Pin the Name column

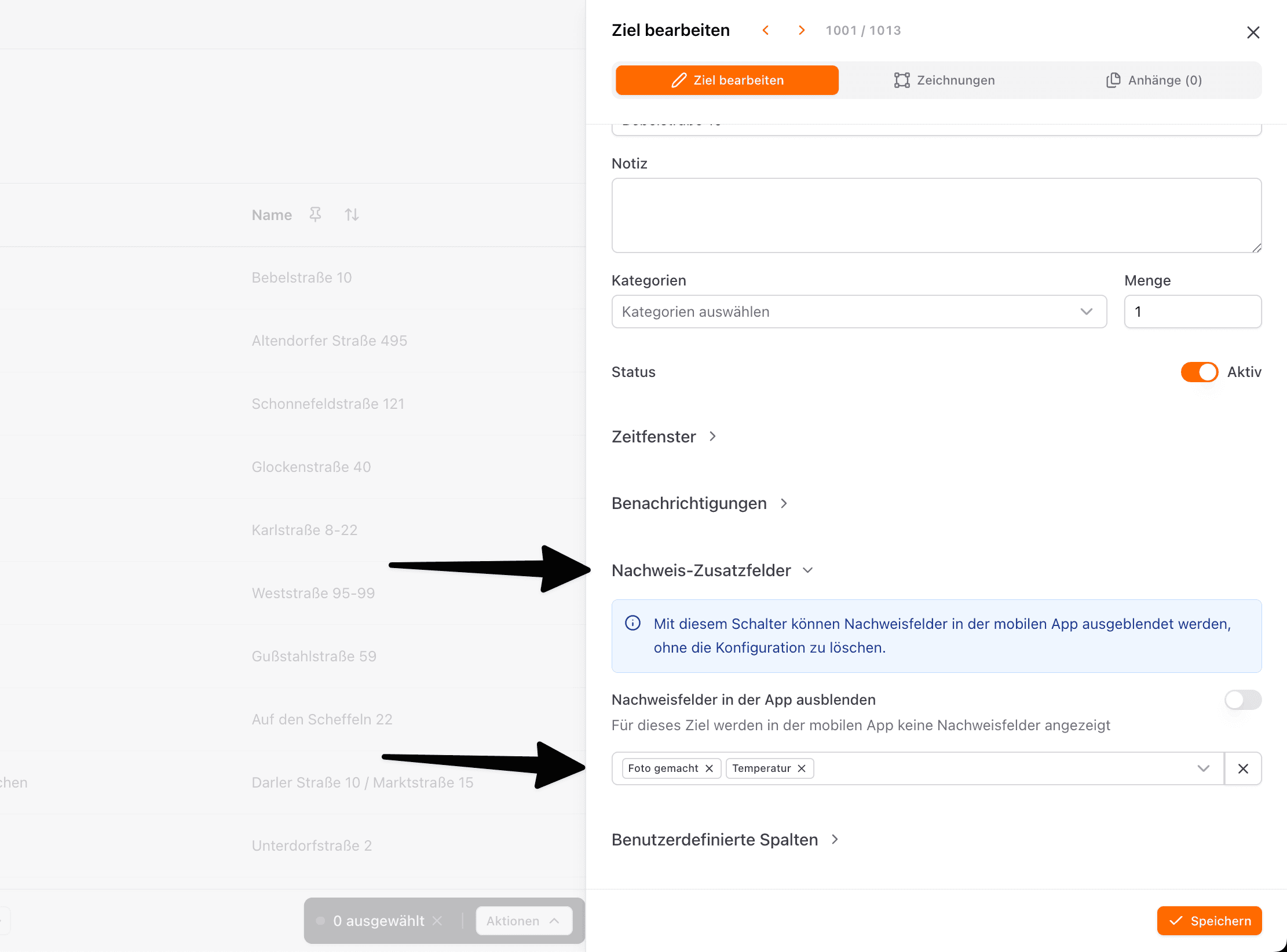click(315, 215)
